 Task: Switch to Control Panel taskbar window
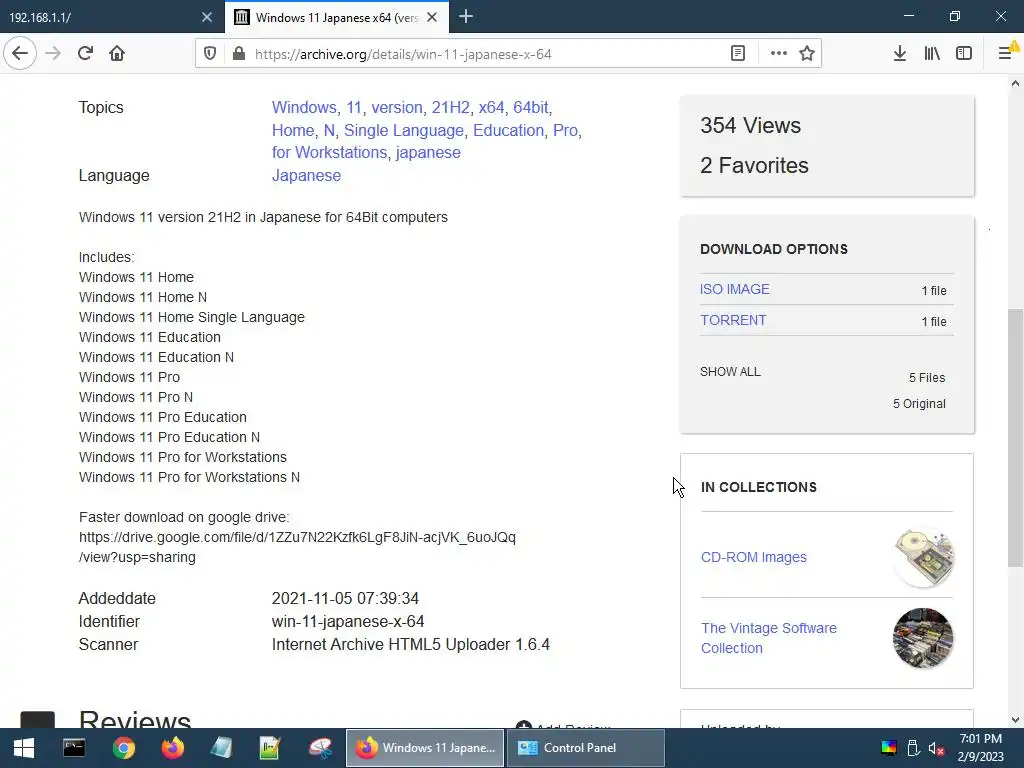tap(586, 748)
